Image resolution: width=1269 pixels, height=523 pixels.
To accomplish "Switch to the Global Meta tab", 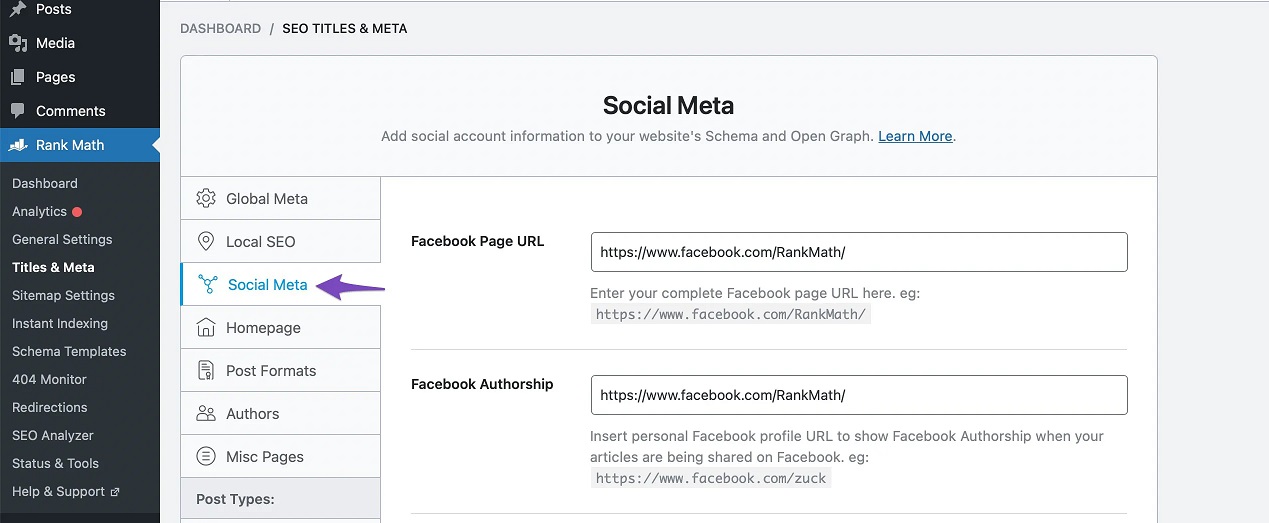I will coord(281,198).
